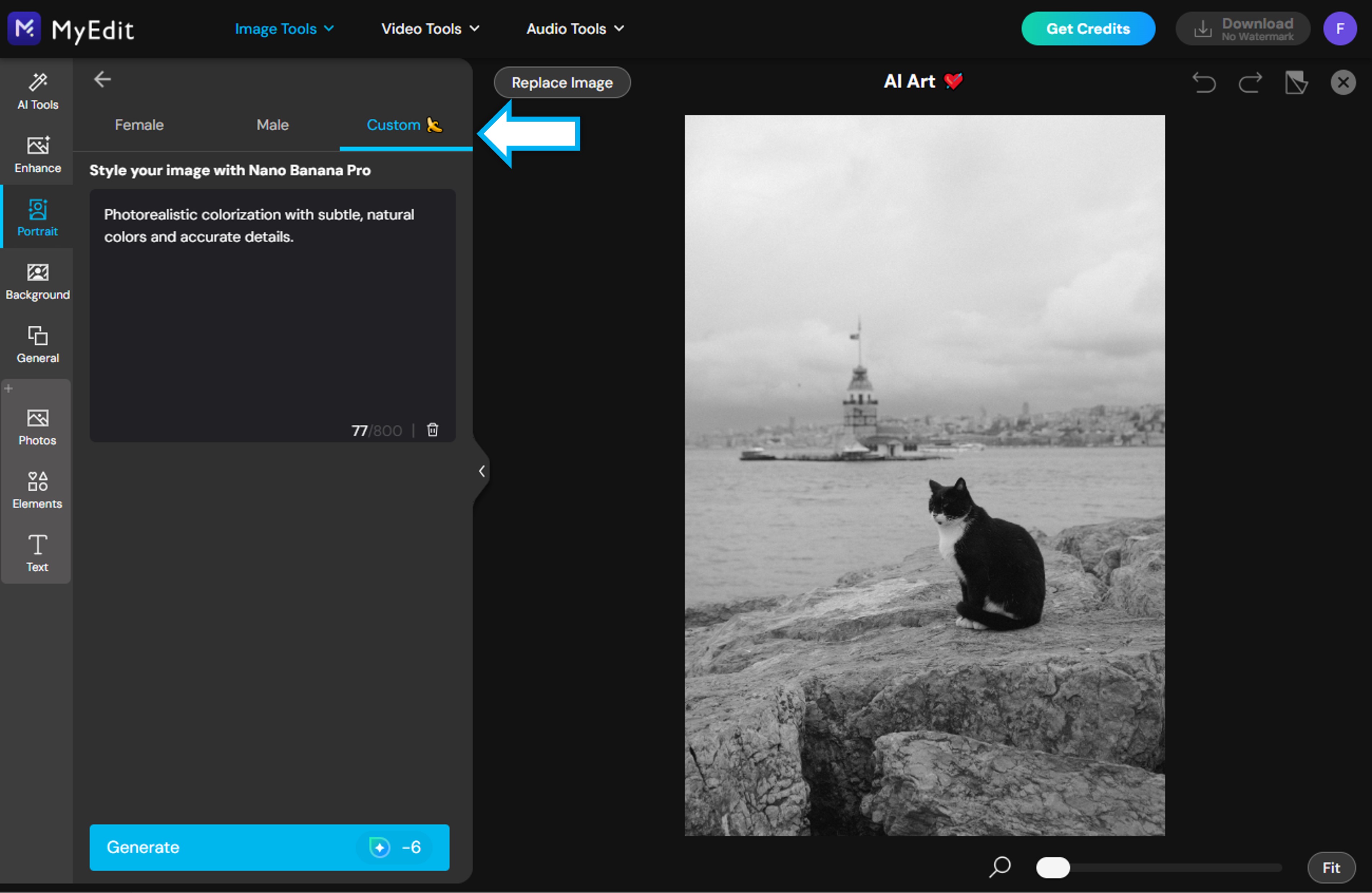Collapse the style panel sidebar
Viewport: 1372px width, 893px height.
[481, 470]
